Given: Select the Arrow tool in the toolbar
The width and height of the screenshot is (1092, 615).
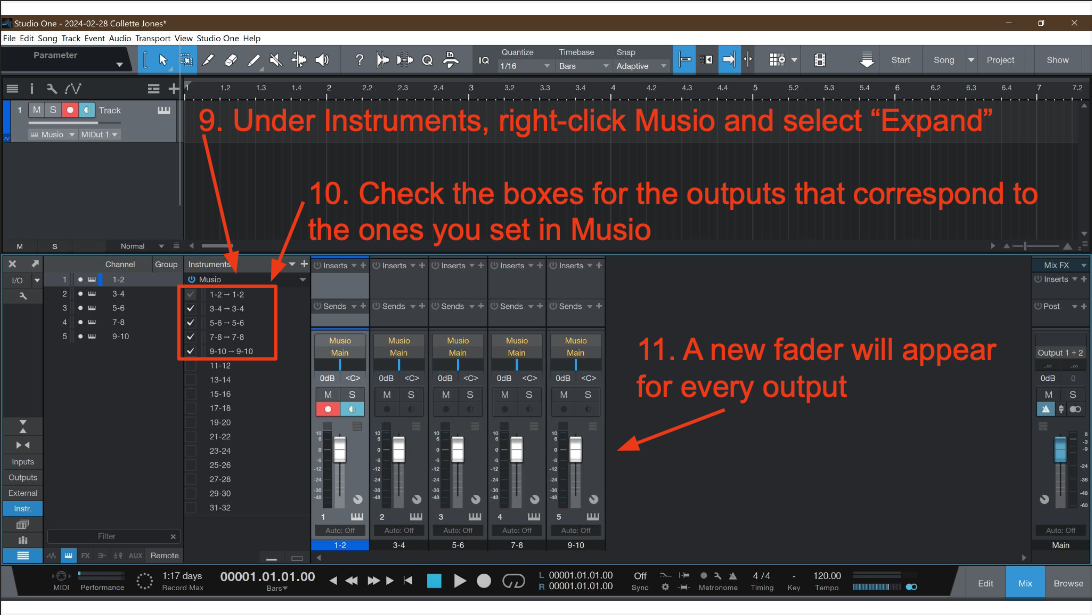Looking at the screenshot, I should pos(163,60).
